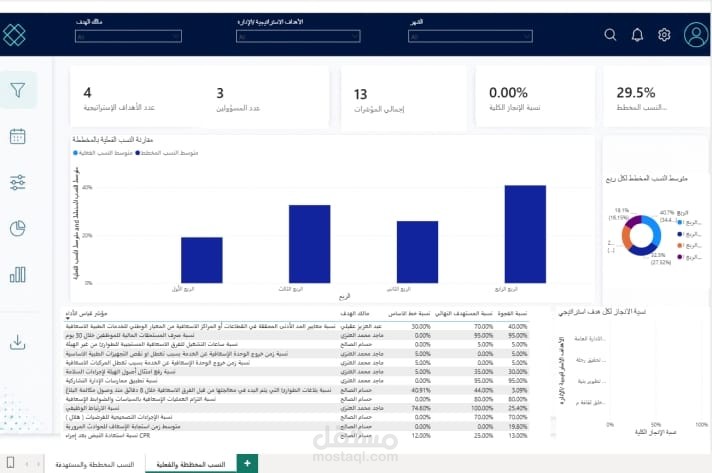Open the pie chart sidebar icon
The image size is (712, 473).
(x=17, y=228)
